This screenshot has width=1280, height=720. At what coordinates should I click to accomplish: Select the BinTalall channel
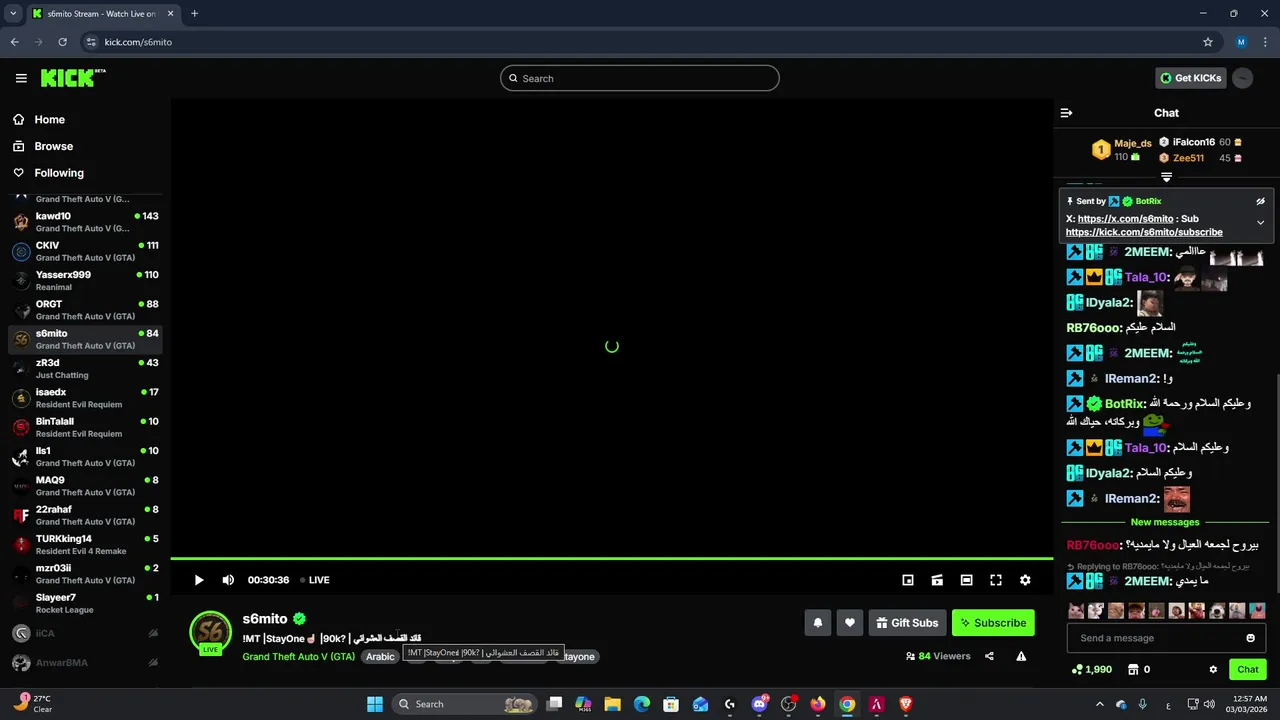tap(85, 427)
